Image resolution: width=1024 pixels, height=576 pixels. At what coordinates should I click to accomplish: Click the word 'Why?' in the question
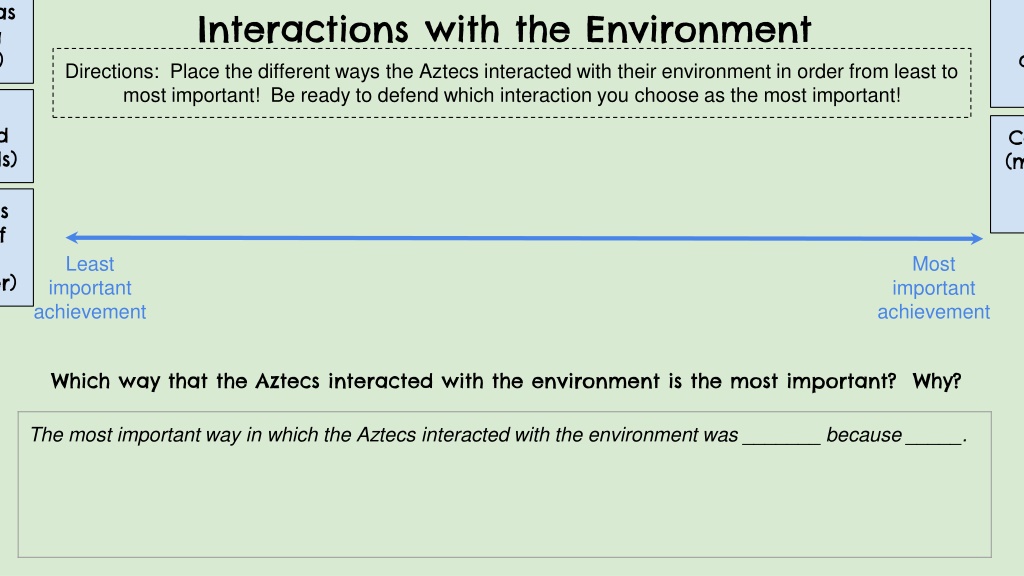coord(936,381)
